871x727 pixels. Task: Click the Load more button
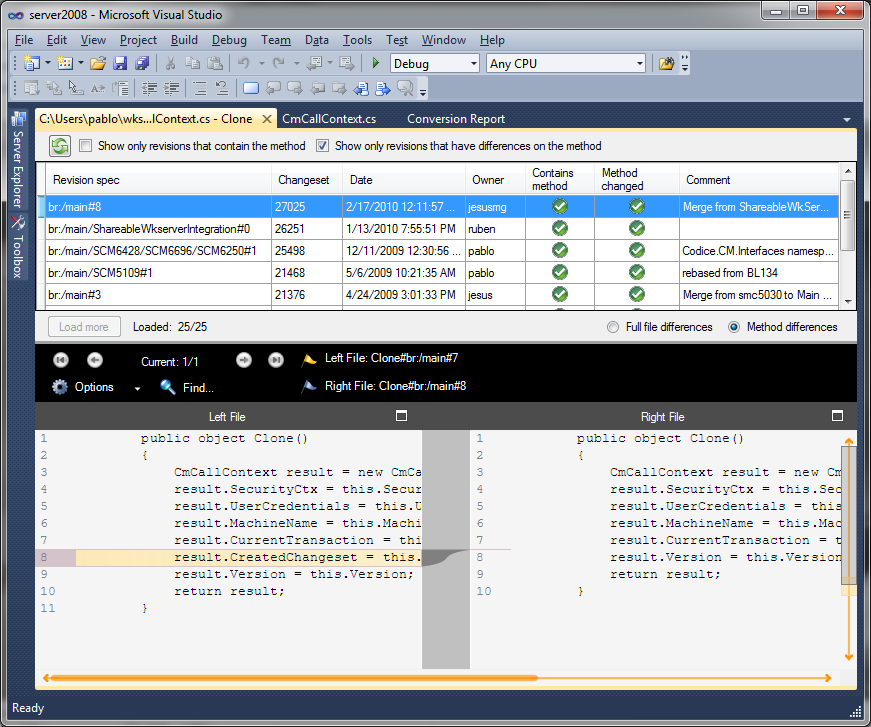pos(83,326)
